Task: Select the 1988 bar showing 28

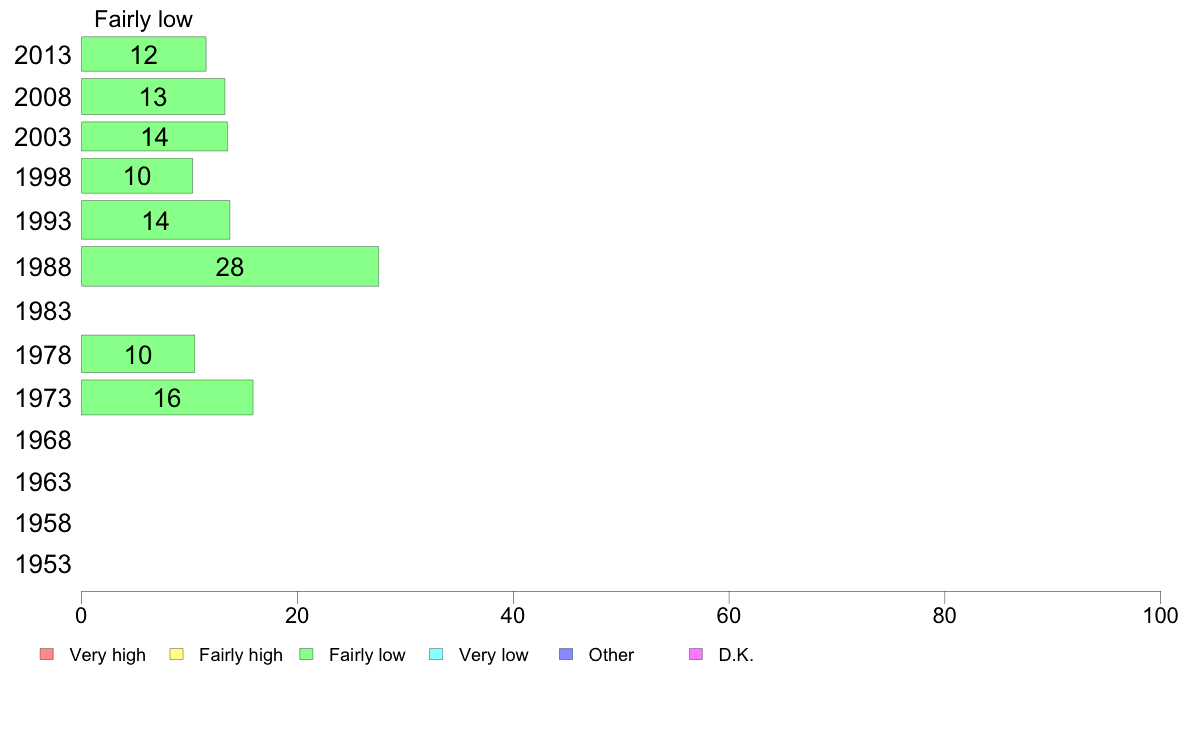Action: click(x=230, y=266)
